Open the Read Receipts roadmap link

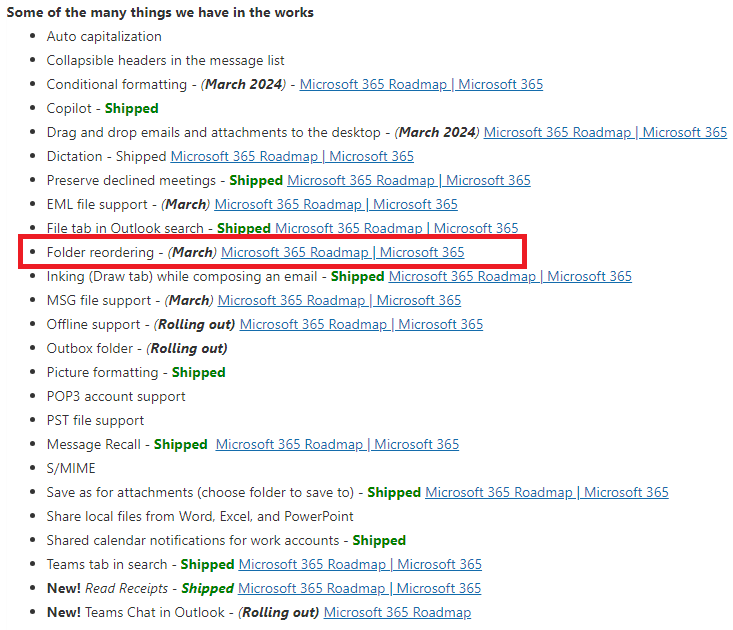pyautogui.click(x=359, y=588)
